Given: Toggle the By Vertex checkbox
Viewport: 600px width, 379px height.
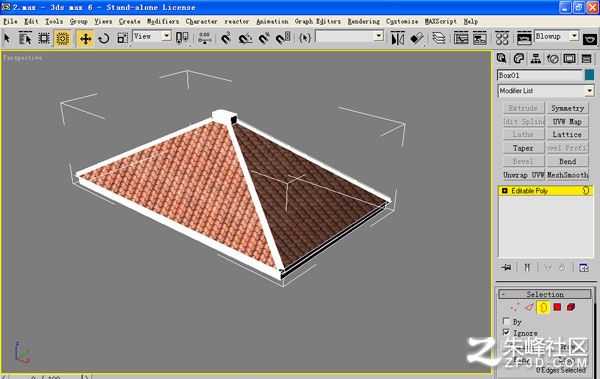Looking at the screenshot, I should [506, 321].
